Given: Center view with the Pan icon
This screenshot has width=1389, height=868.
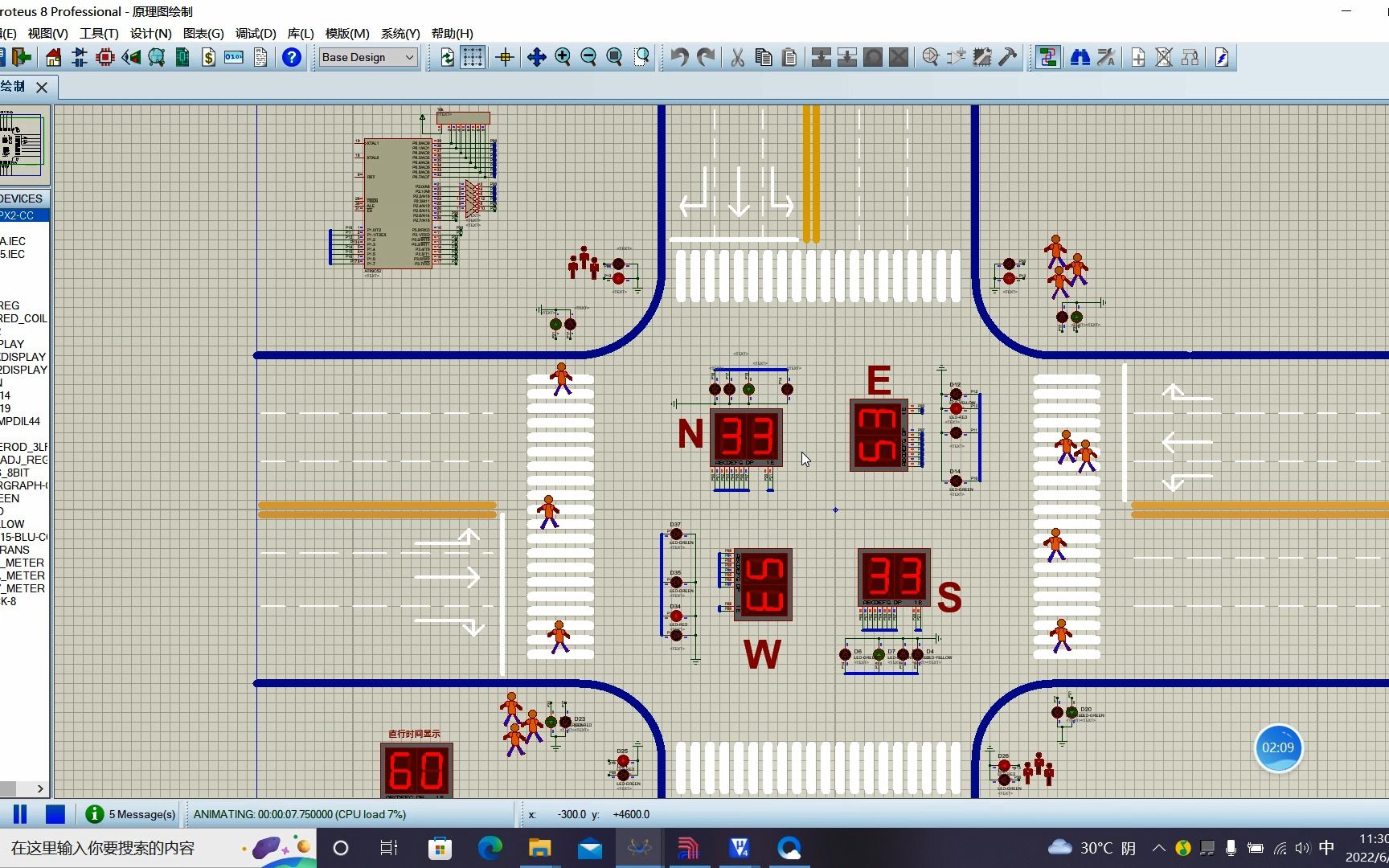Looking at the screenshot, I should click(536, 57).
